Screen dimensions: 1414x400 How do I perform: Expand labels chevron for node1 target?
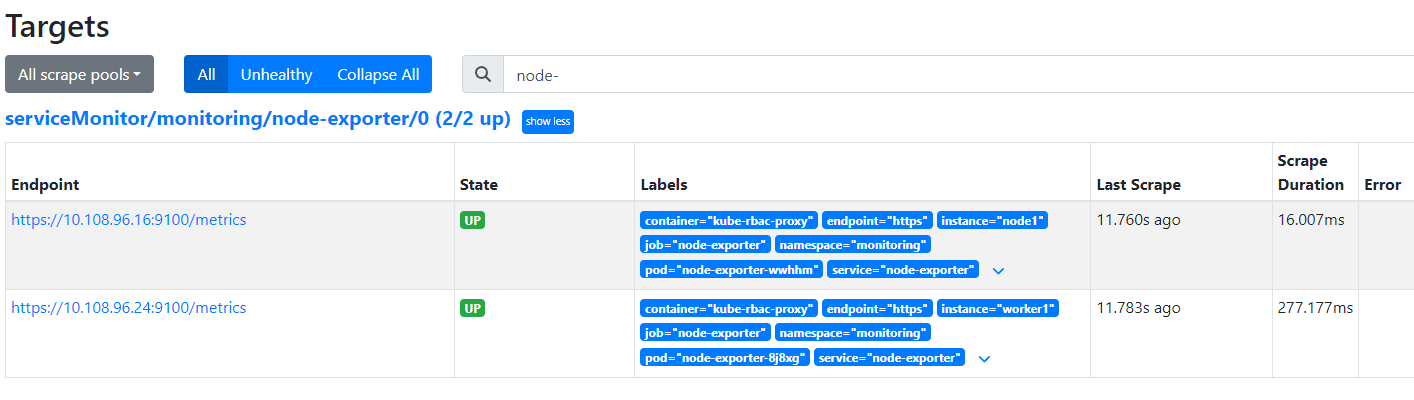[x=997, y=270]
